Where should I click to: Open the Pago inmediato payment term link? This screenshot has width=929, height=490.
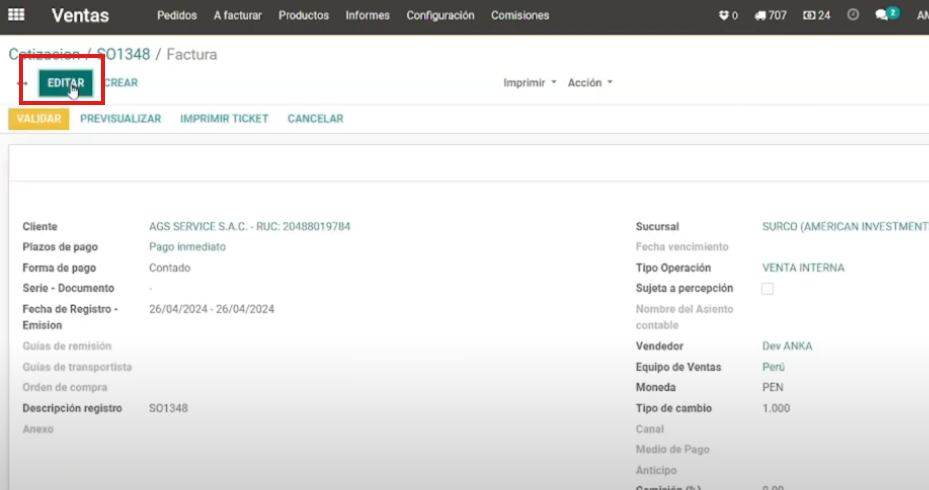pos(187,246)
